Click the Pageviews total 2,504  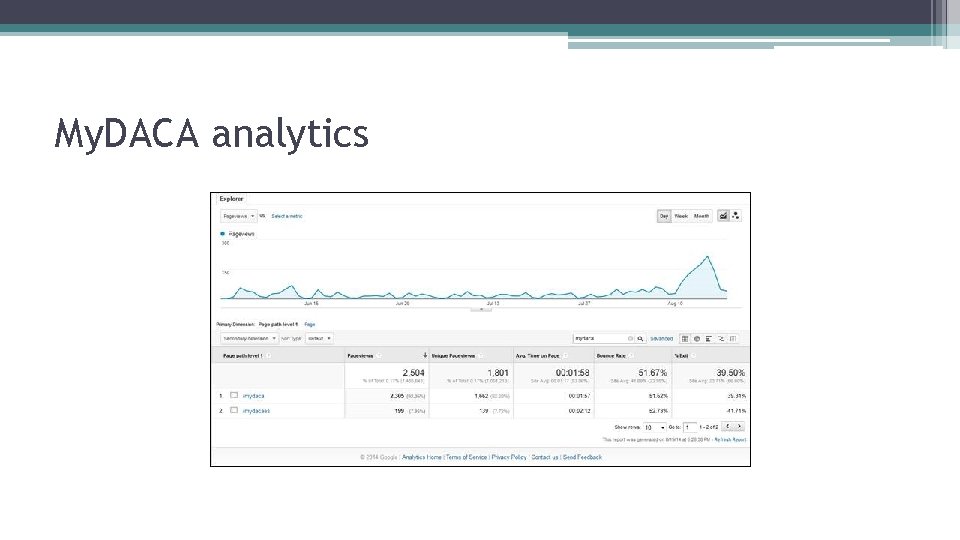[413, 373]
